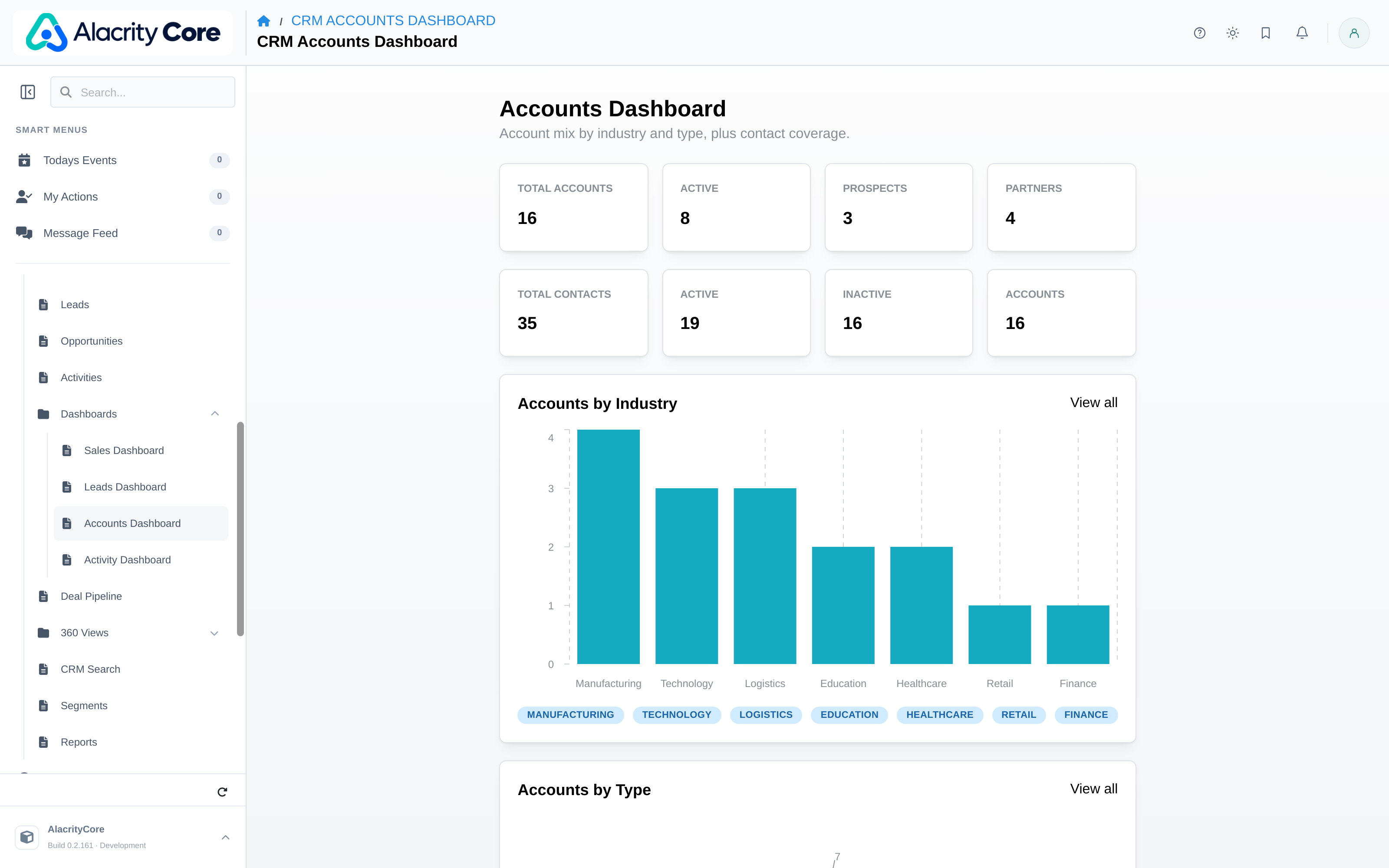The height and width of the screenshot is (868, 1389).
Task: Click View all for Accounts by Industry
Action: [x=1093, y=402]
